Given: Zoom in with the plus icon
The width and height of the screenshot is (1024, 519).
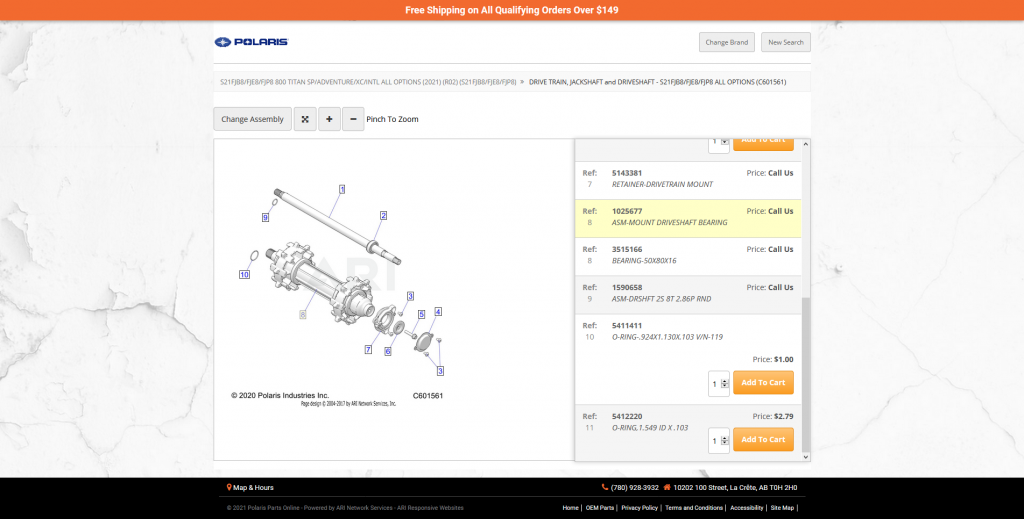Looking at the screenshot, I should 329,119.
